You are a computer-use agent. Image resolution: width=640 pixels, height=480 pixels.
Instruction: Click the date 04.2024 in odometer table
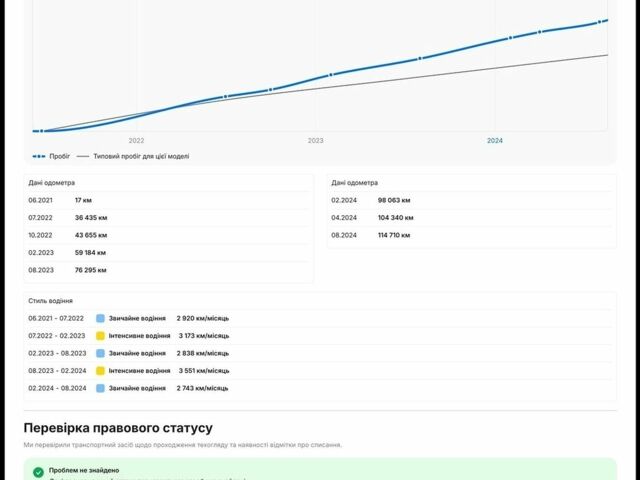(x=344, y=218)
